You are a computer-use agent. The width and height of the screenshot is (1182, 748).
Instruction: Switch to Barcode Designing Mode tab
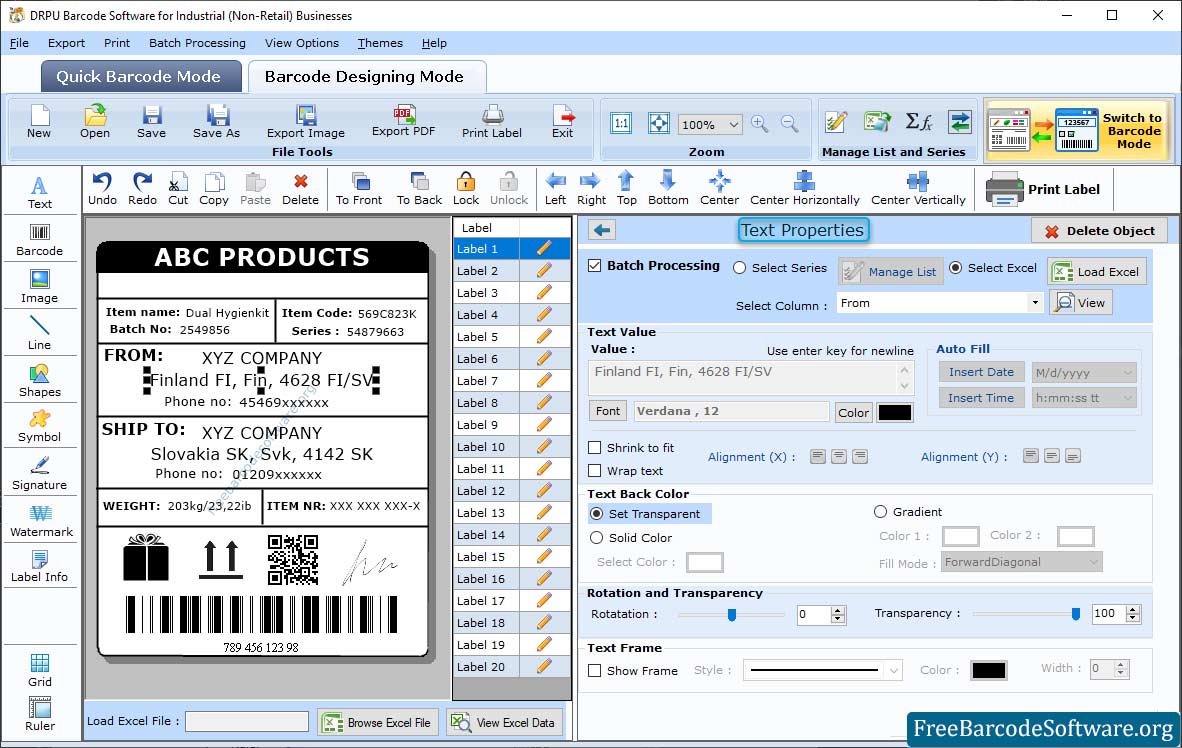click(366, 76)
